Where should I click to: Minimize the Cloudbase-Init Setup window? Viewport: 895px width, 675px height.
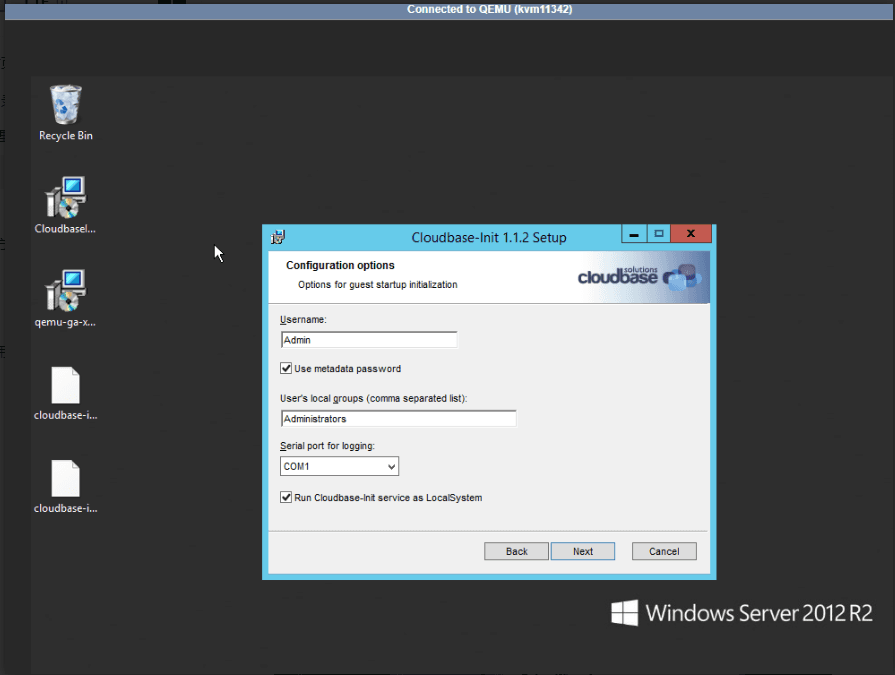[x=634, y=234]
